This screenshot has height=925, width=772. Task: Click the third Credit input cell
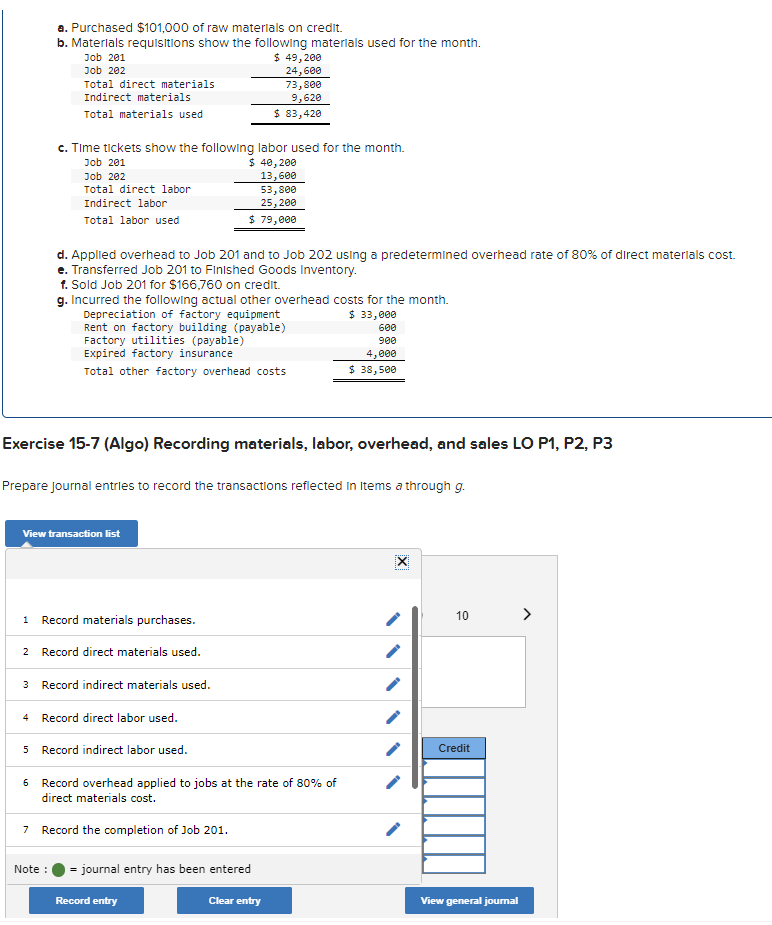click(x=454, y=806)
